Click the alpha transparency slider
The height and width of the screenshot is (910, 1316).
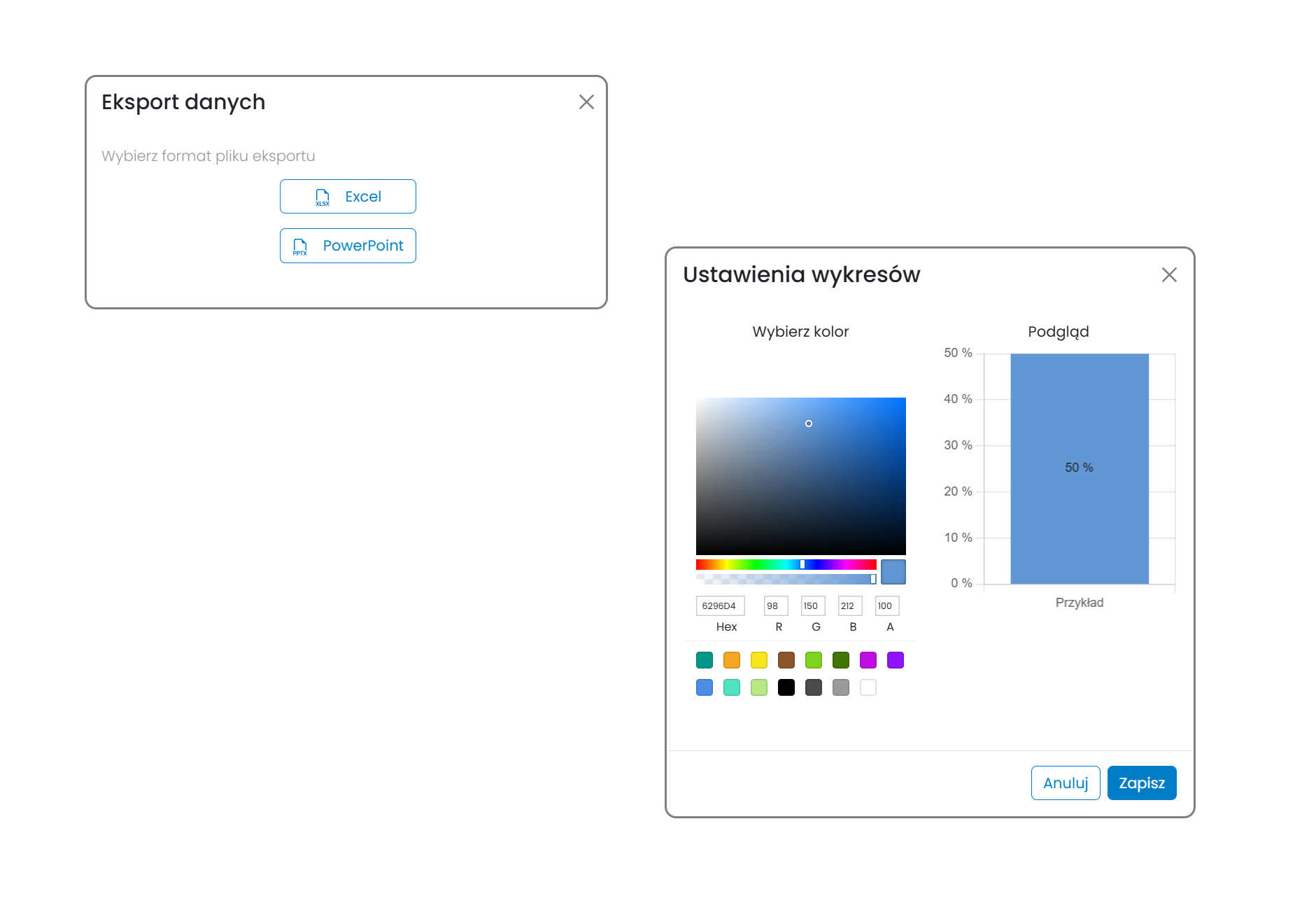pyautogui.click(x=786, y=579)
